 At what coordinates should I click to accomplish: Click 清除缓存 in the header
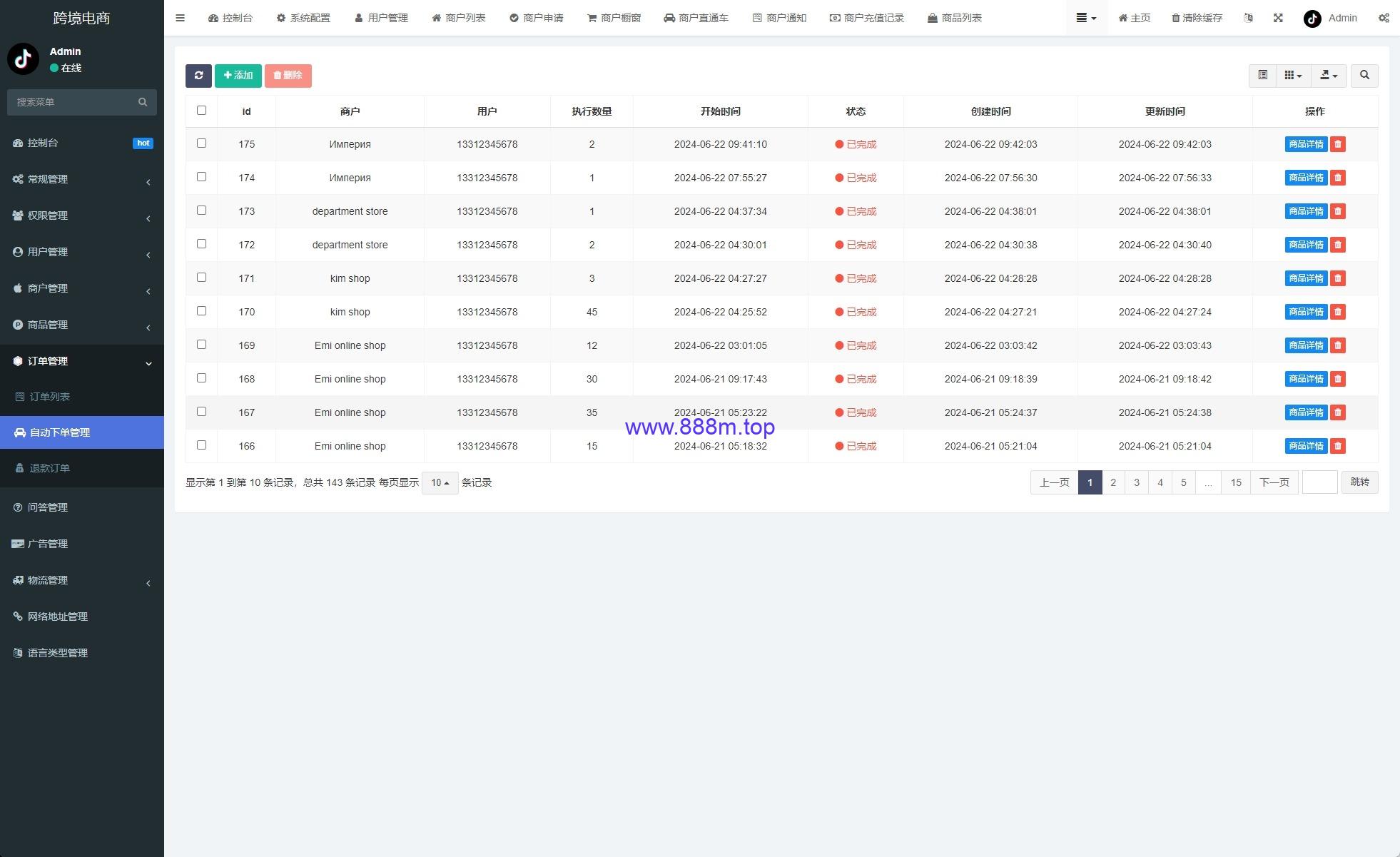pos(1197,18)
